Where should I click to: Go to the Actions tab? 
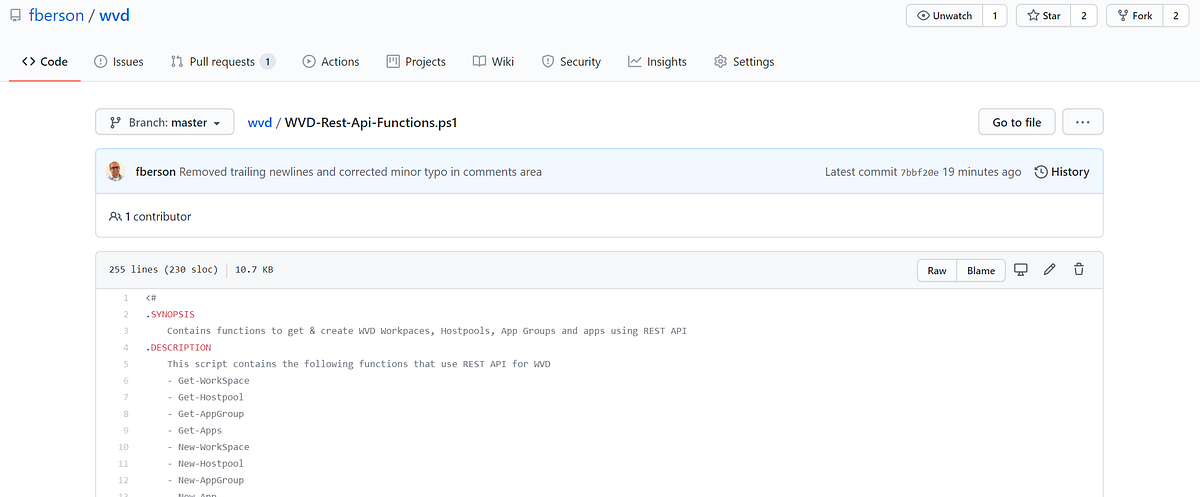point(331,61)
